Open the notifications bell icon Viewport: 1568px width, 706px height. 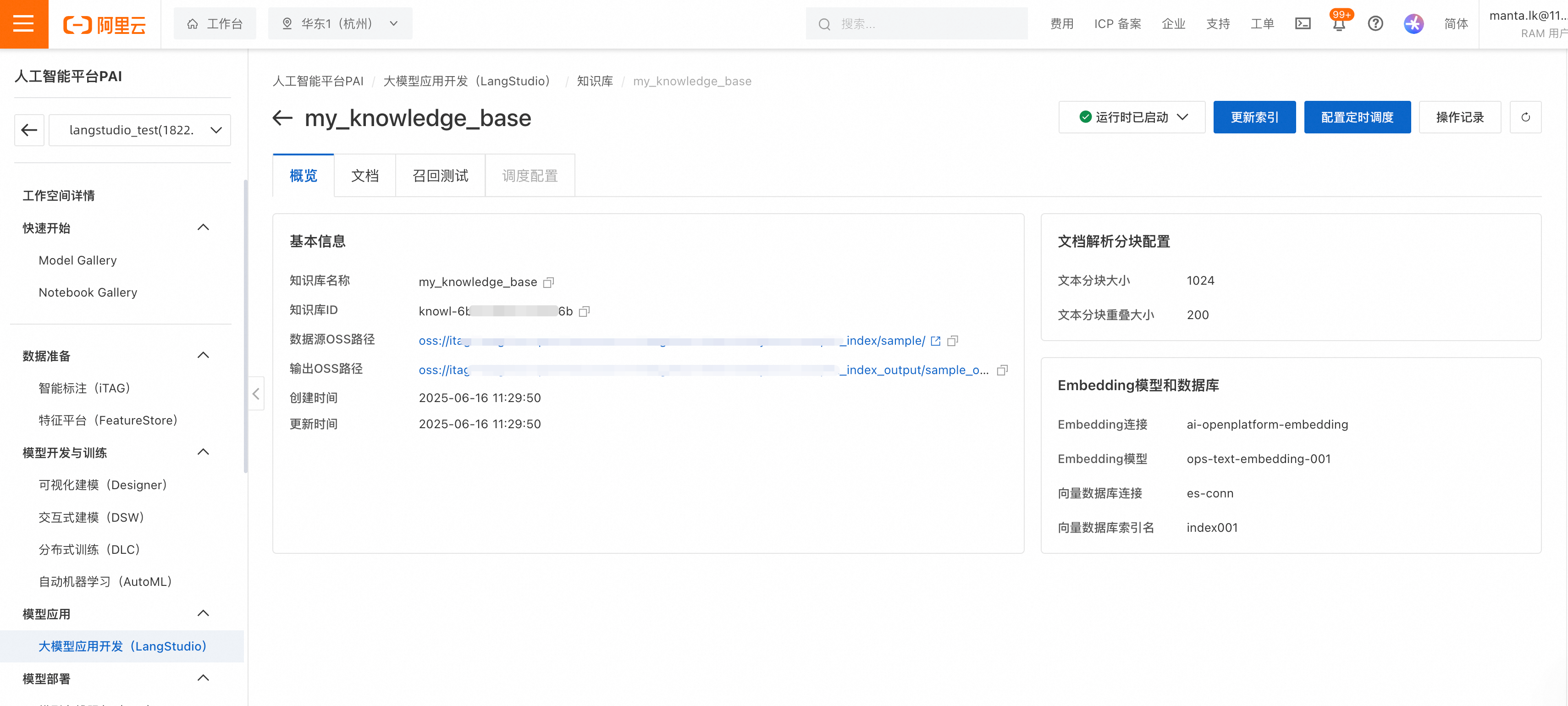[x=1338, y=24]
